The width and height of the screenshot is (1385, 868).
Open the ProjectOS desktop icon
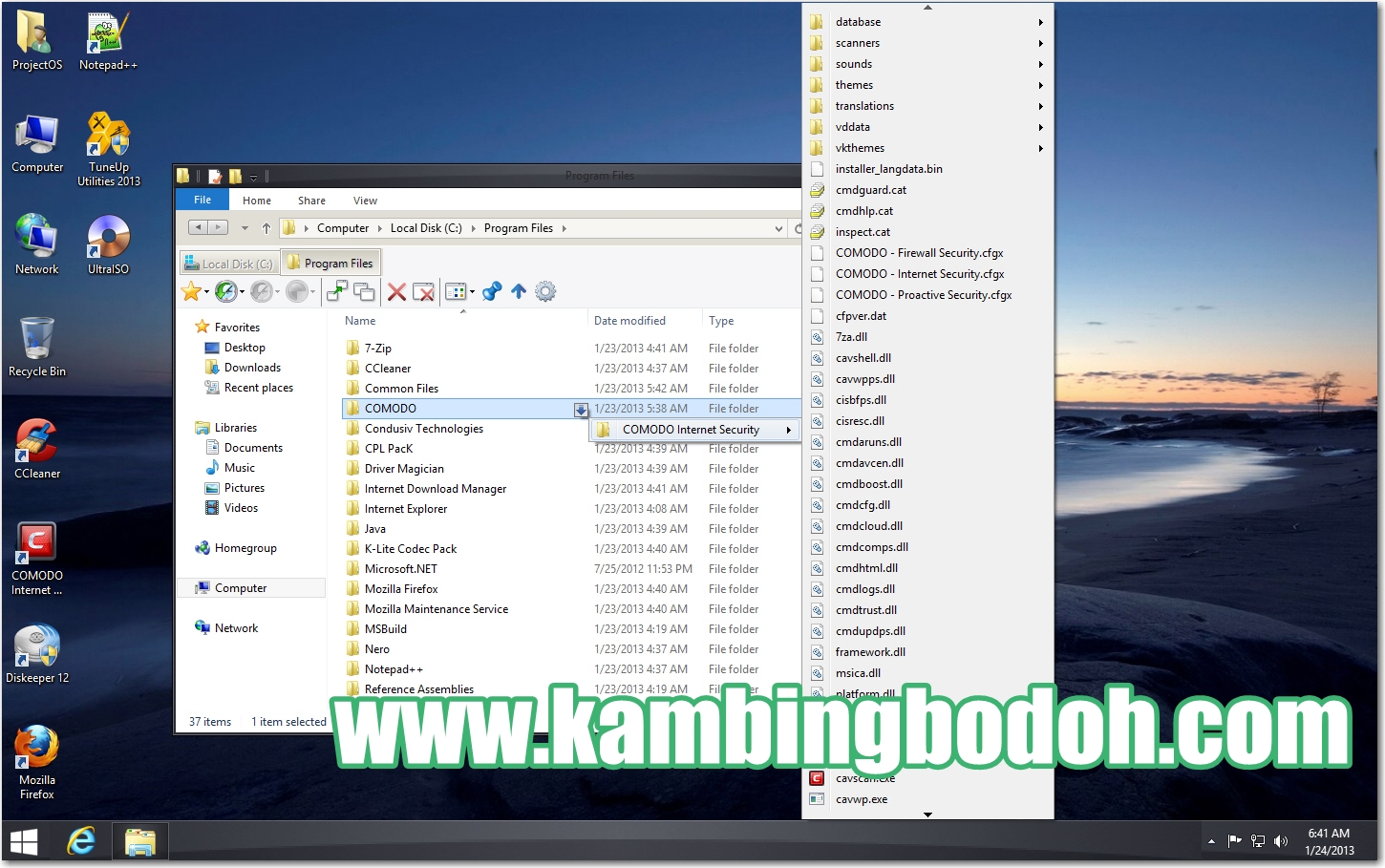[x=36, y=41]
